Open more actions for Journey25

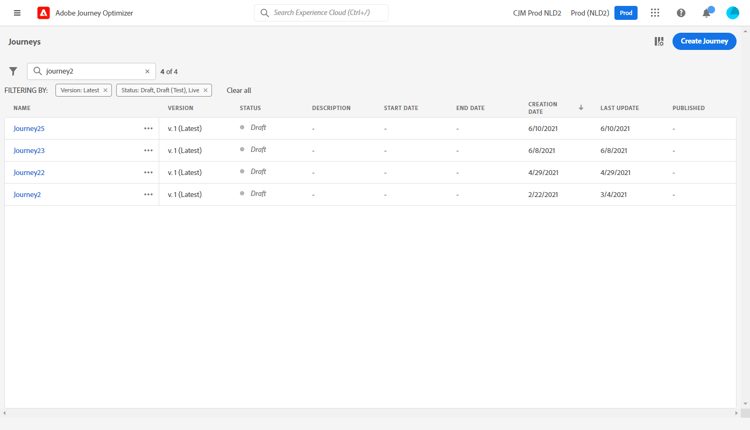[x=148, y=128]
